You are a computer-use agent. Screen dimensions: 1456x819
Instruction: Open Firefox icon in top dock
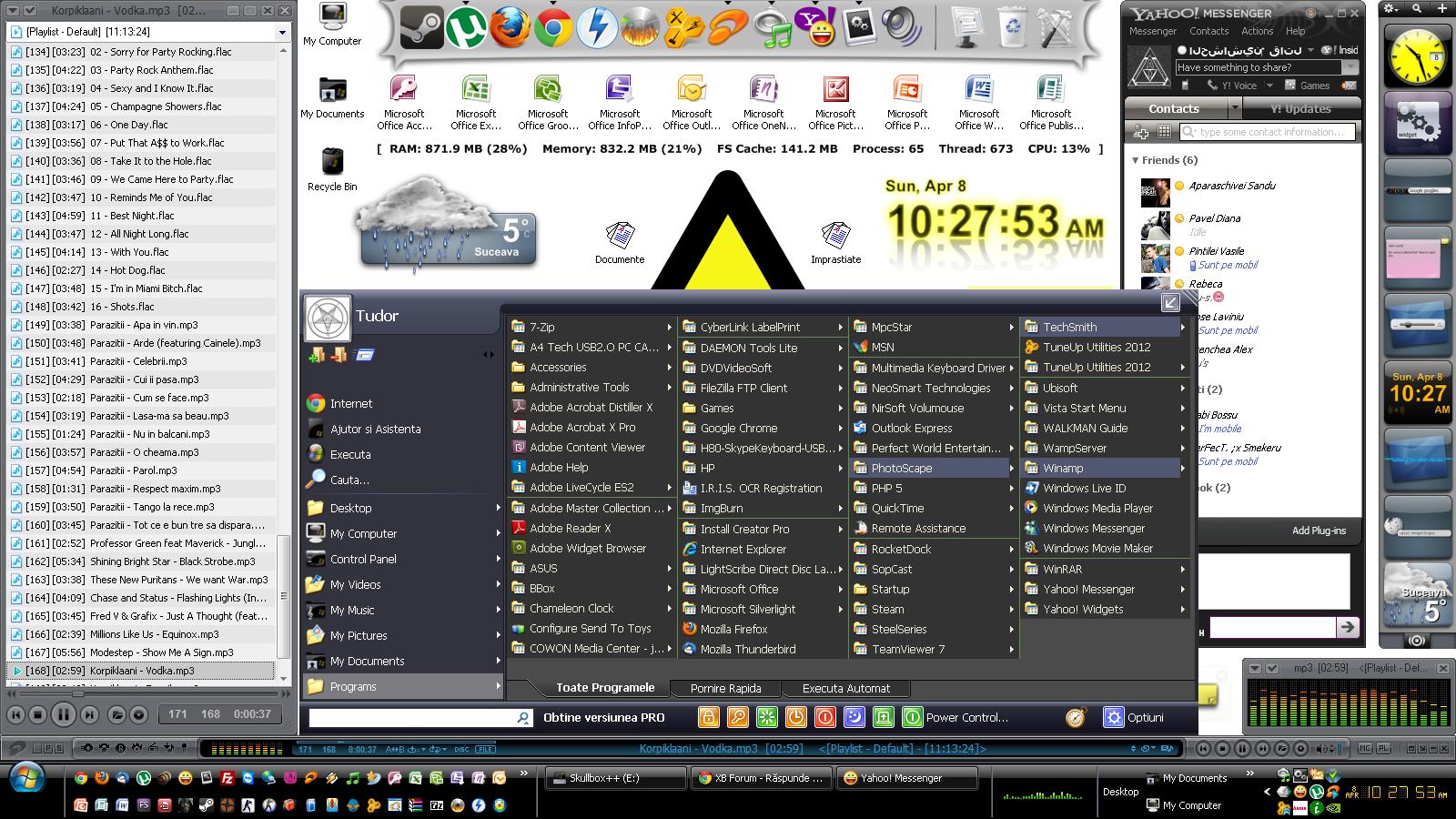(510, 27)
